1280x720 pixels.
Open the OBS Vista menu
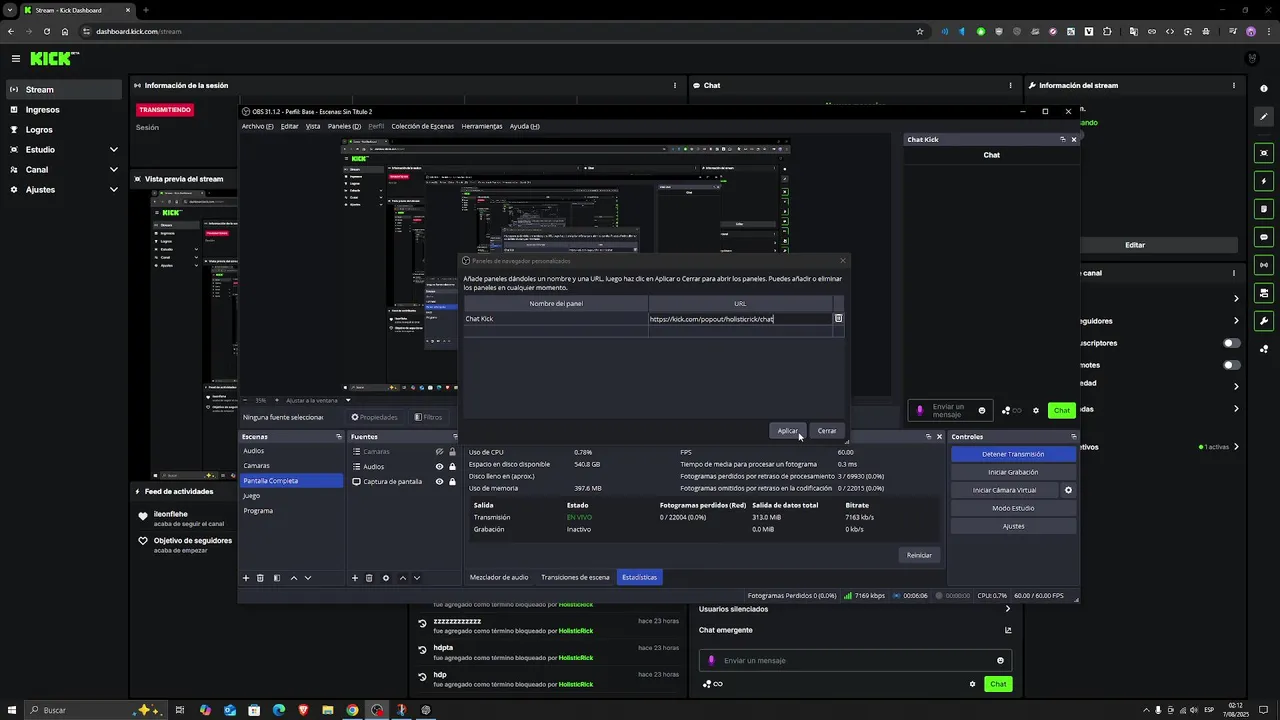coord(313,126)
